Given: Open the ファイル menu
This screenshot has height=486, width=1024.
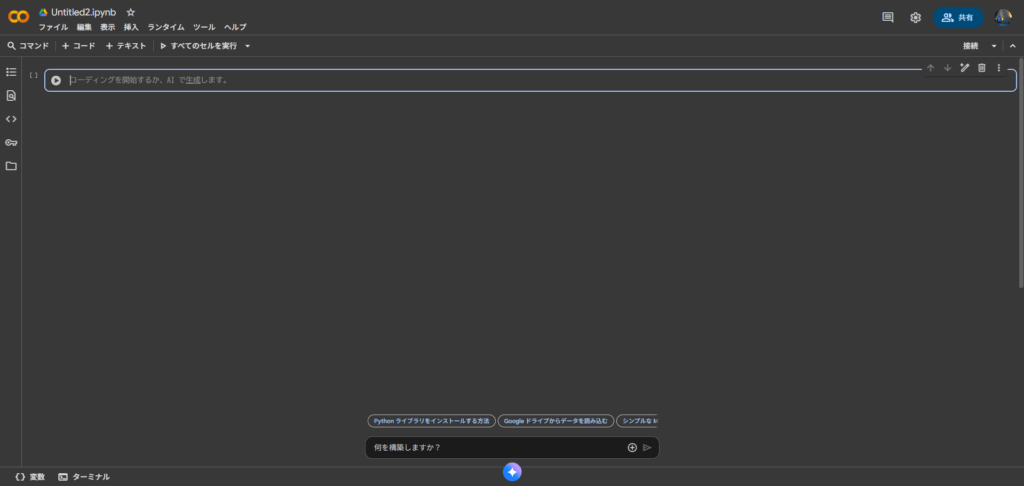Looking at the screenshot, I should click(53, 27).
